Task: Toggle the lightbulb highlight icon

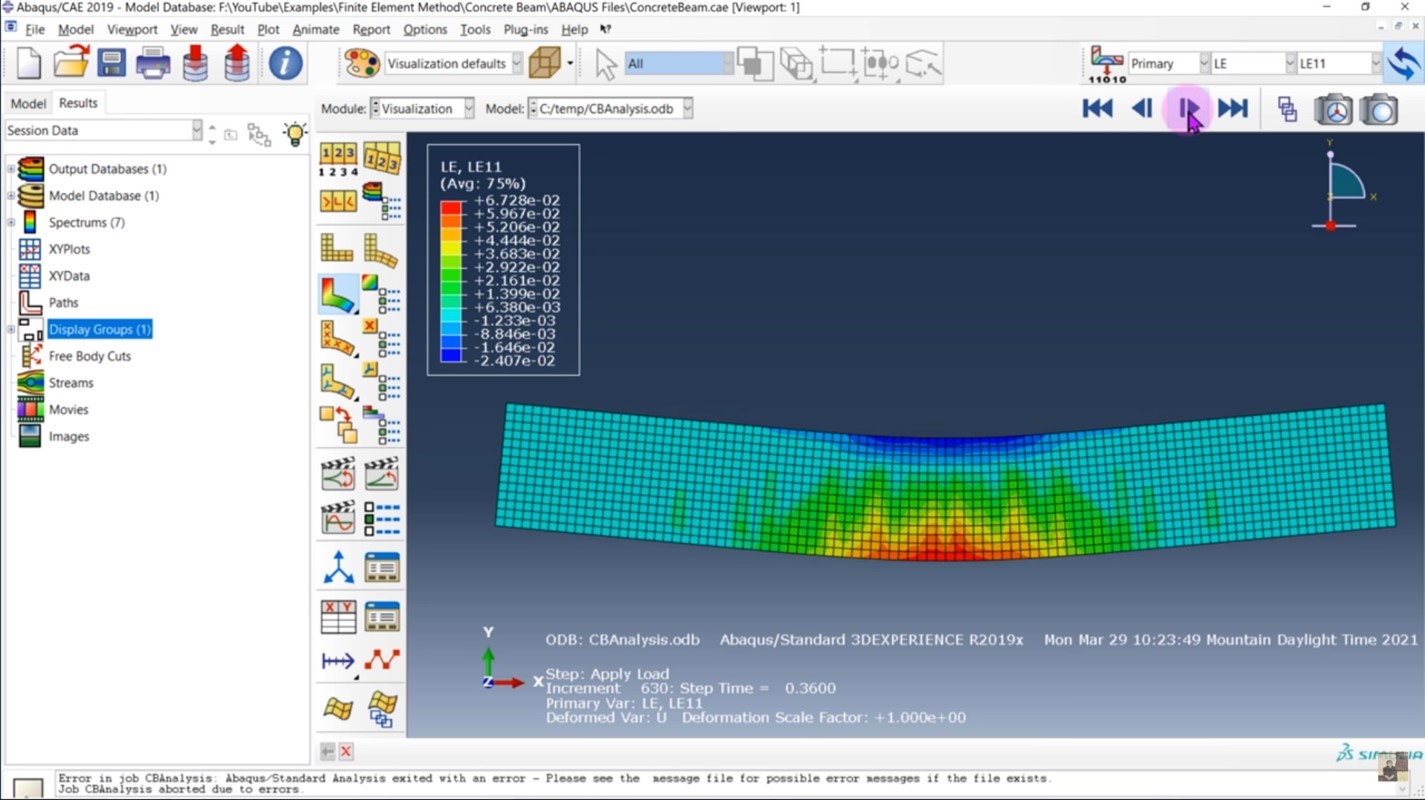Action: (x=295, y=134)
